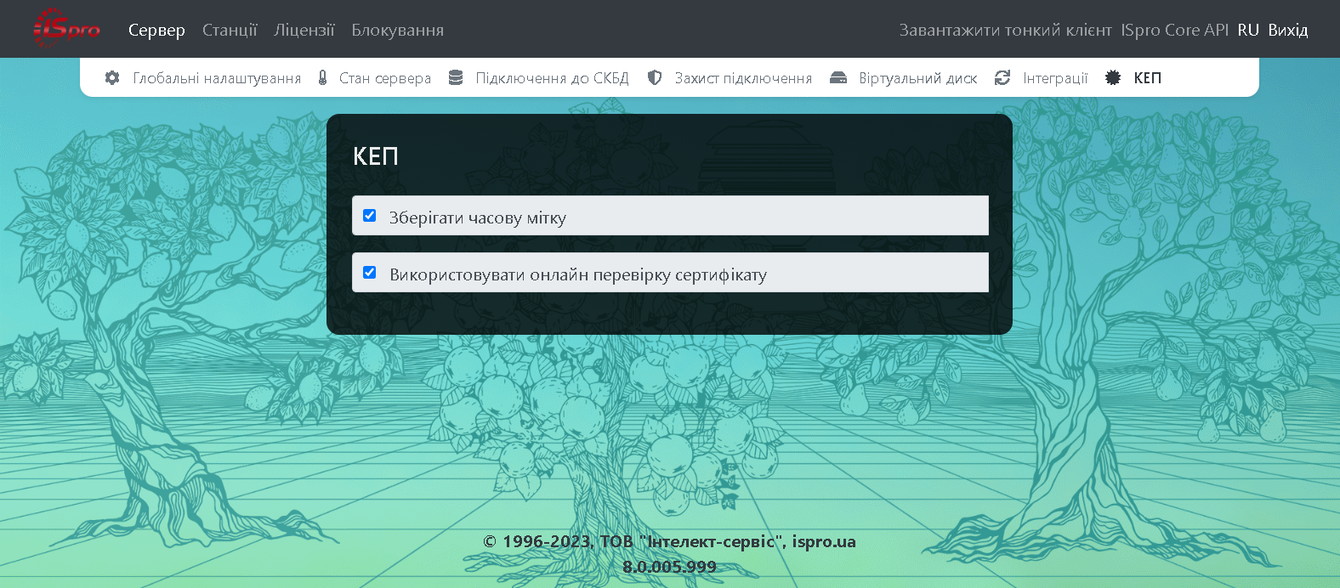Viewport: 1340px width, 588px height.
Task: Switch language to RU
Action: [x=1248, y=30]
